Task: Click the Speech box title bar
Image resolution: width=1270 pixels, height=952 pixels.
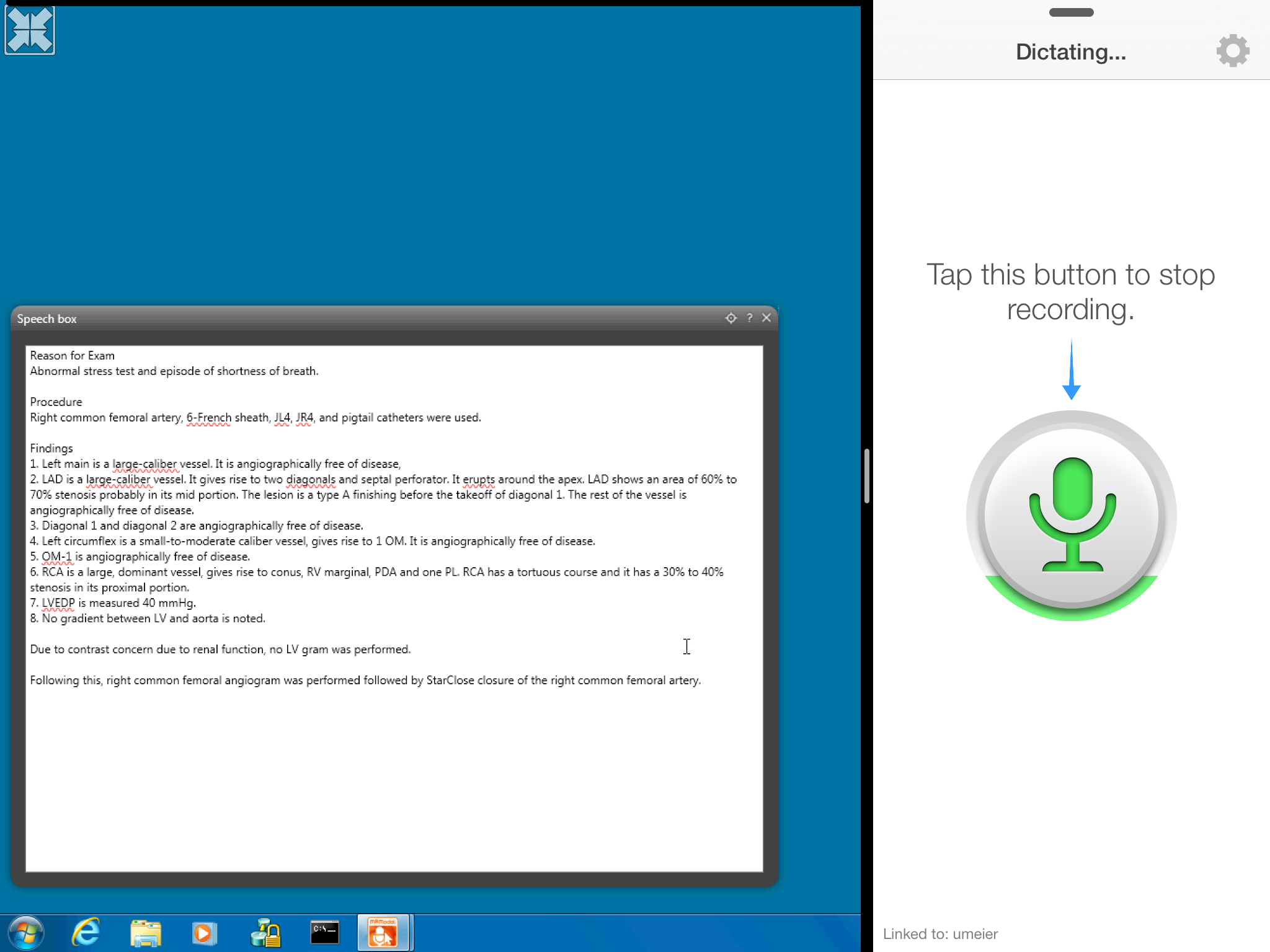Action: [372, 319]
